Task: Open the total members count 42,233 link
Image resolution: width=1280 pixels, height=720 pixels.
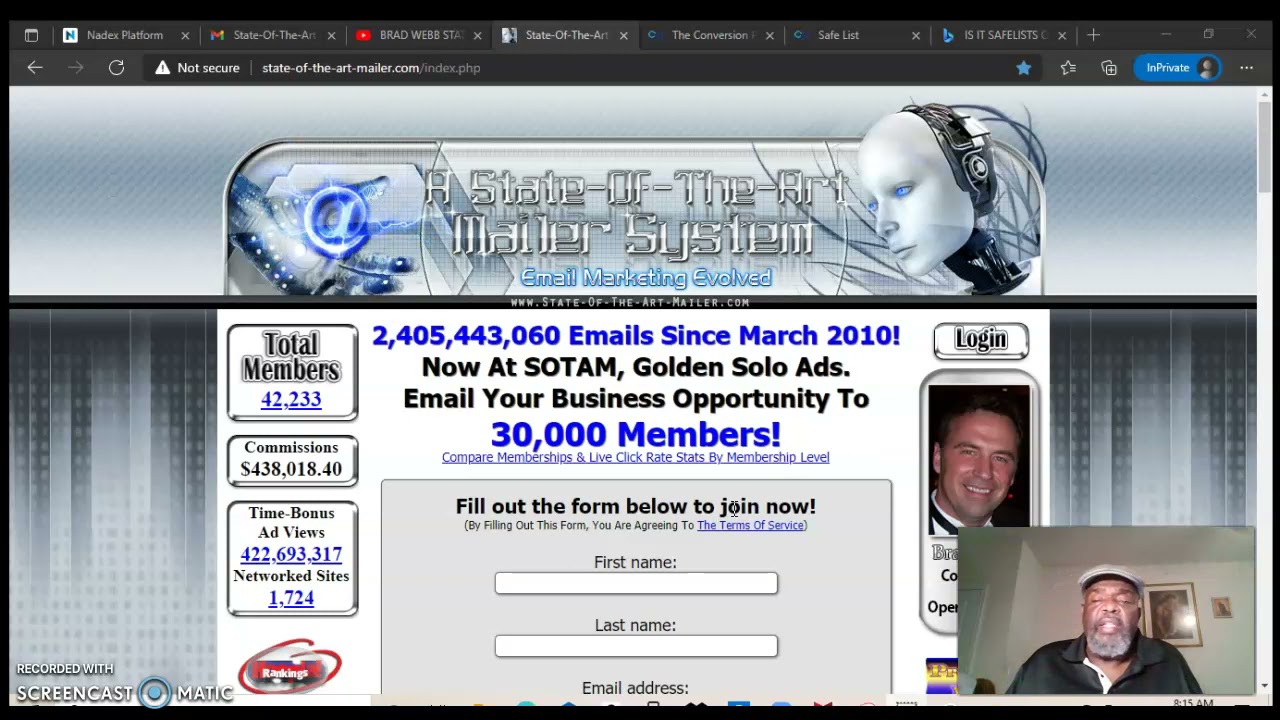Action: (x=291, y=399)
